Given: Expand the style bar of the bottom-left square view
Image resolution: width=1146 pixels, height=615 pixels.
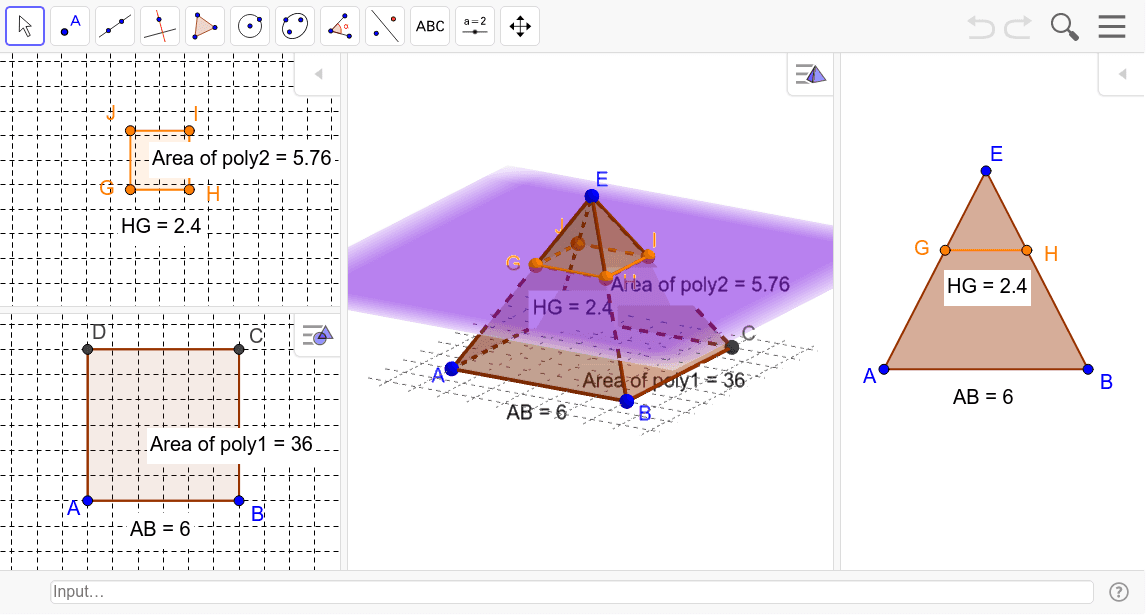Looking at the screenshot, I should click(317, 335).
